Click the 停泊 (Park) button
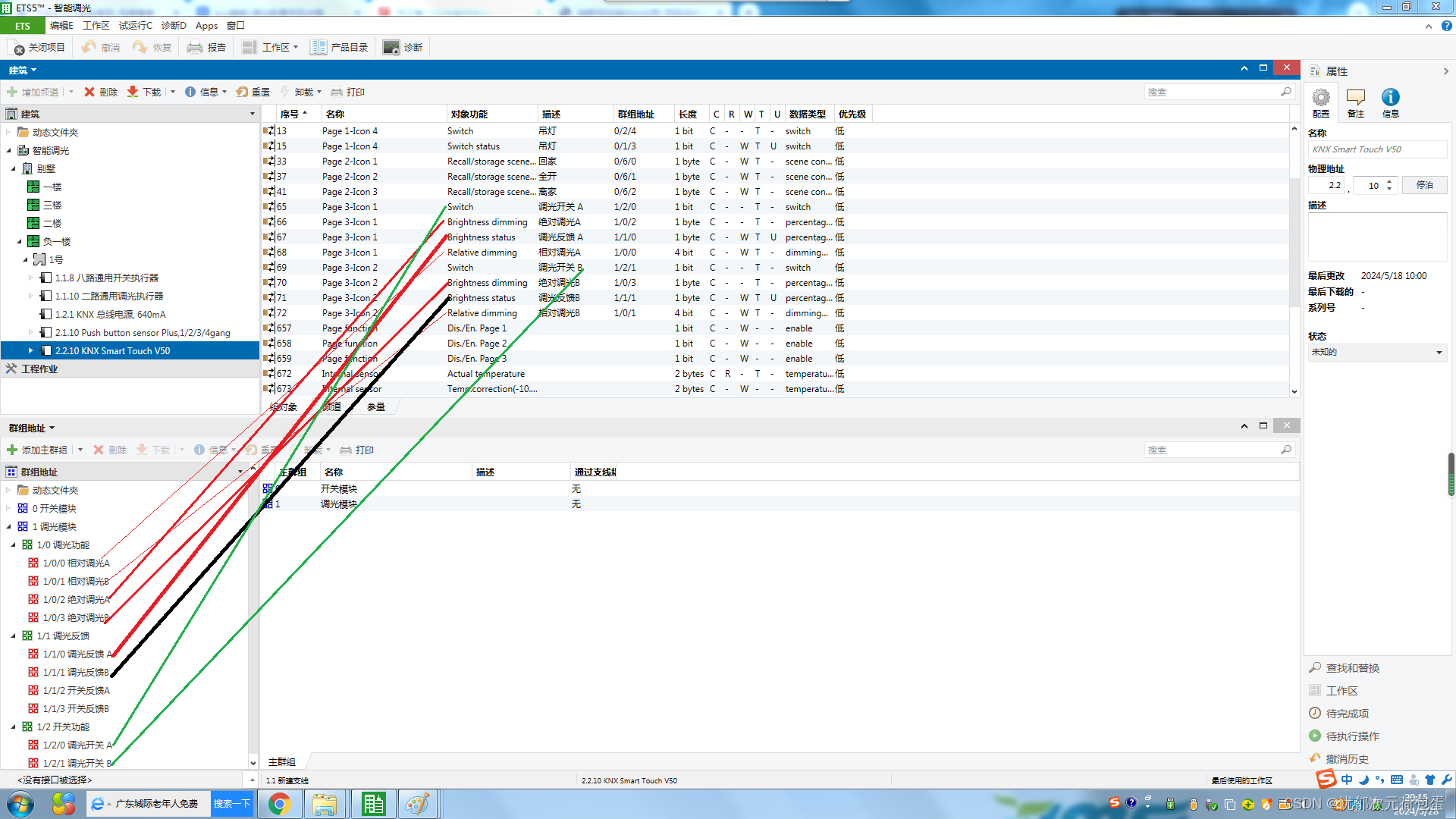The image size is (1456, 819). [1424, 185]
